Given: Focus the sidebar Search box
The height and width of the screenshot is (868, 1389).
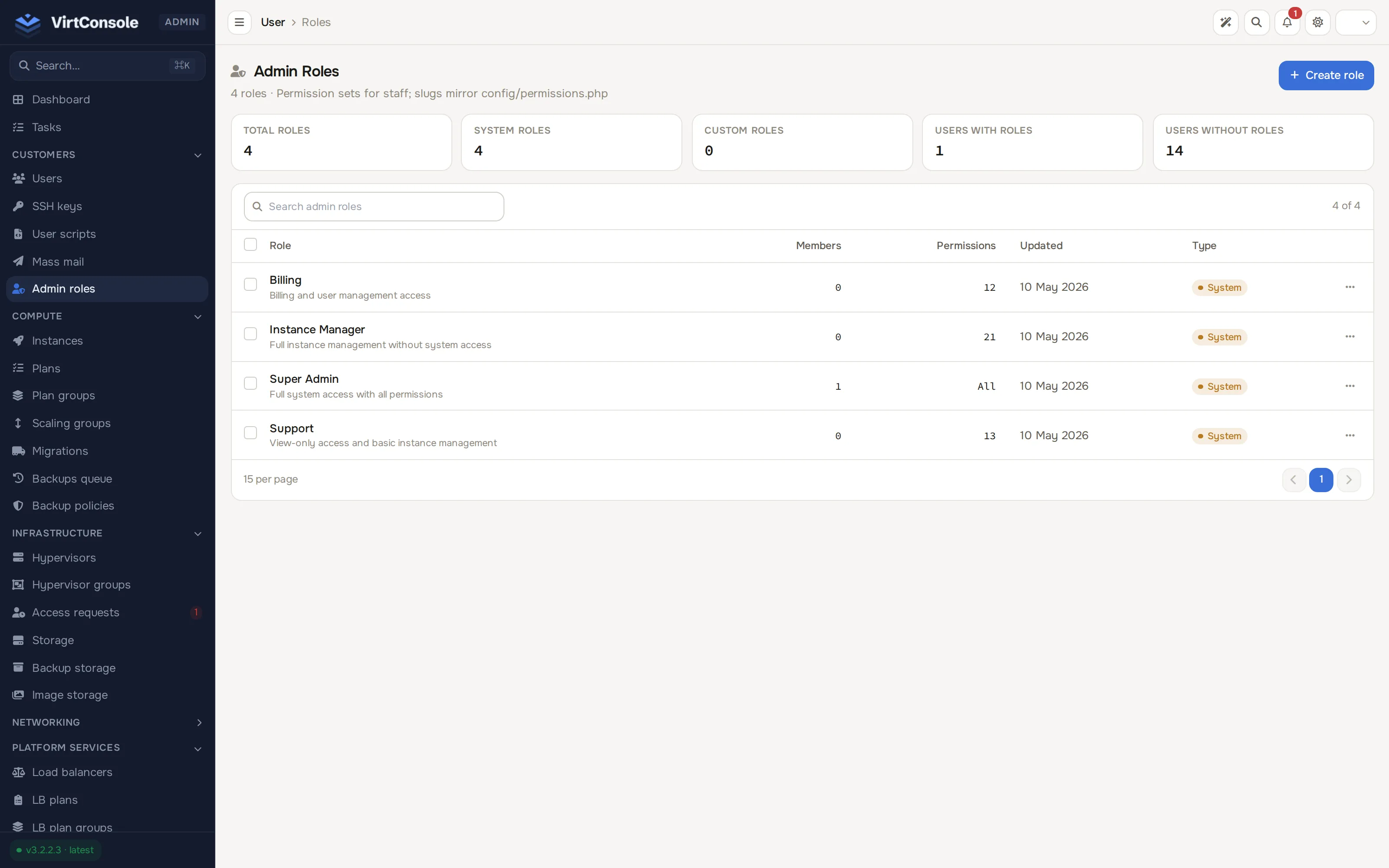Looking at the screenshot, I should [x=107, y=66].
